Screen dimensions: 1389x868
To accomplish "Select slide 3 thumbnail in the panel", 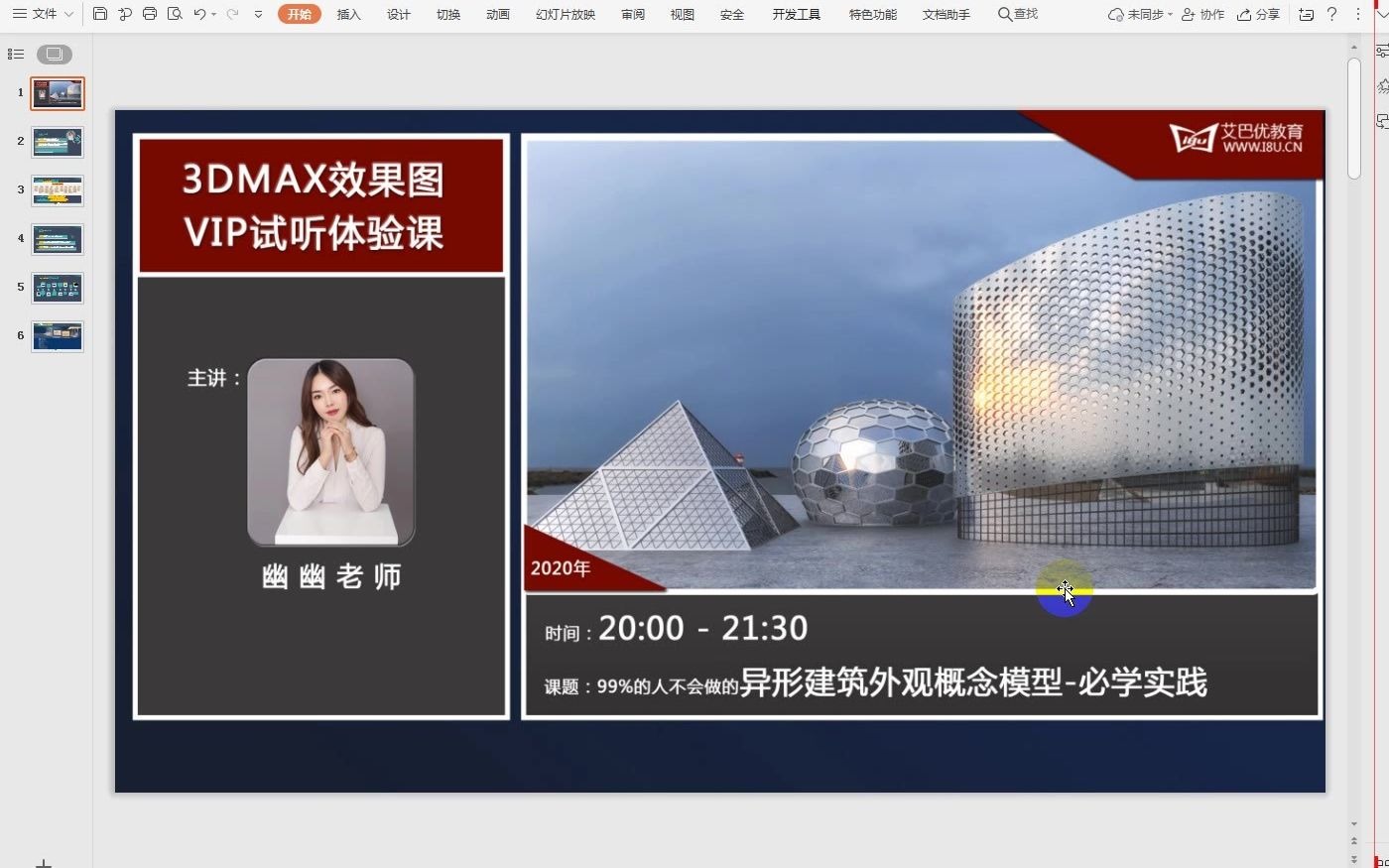I will pos(57,190).
